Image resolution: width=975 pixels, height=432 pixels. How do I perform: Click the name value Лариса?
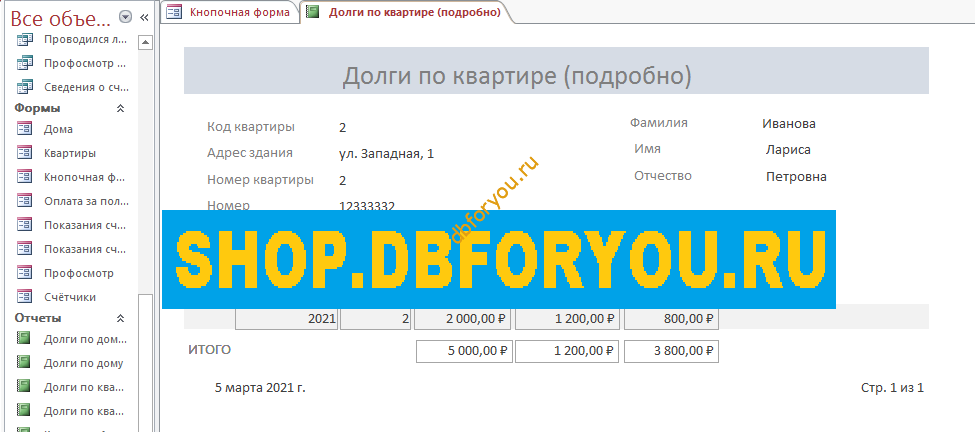[x=788, y=150]
